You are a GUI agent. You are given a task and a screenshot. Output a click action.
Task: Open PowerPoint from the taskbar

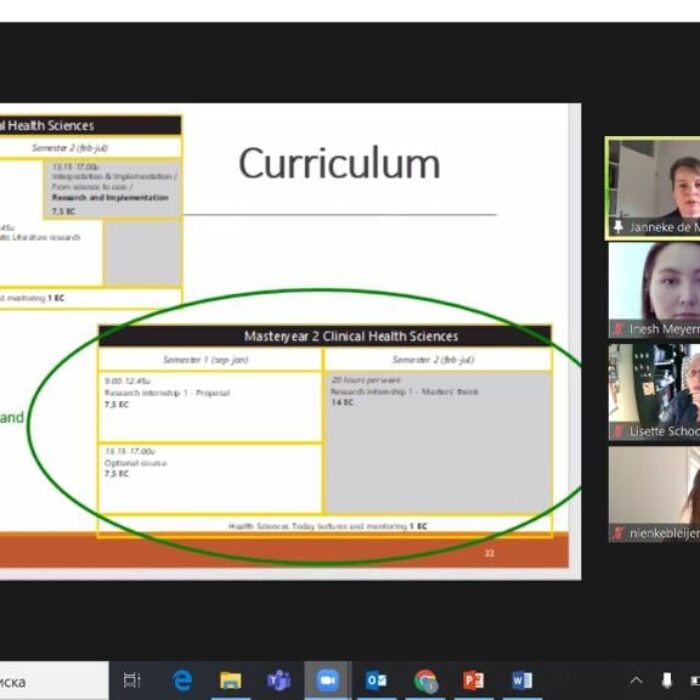pos(474,681)
